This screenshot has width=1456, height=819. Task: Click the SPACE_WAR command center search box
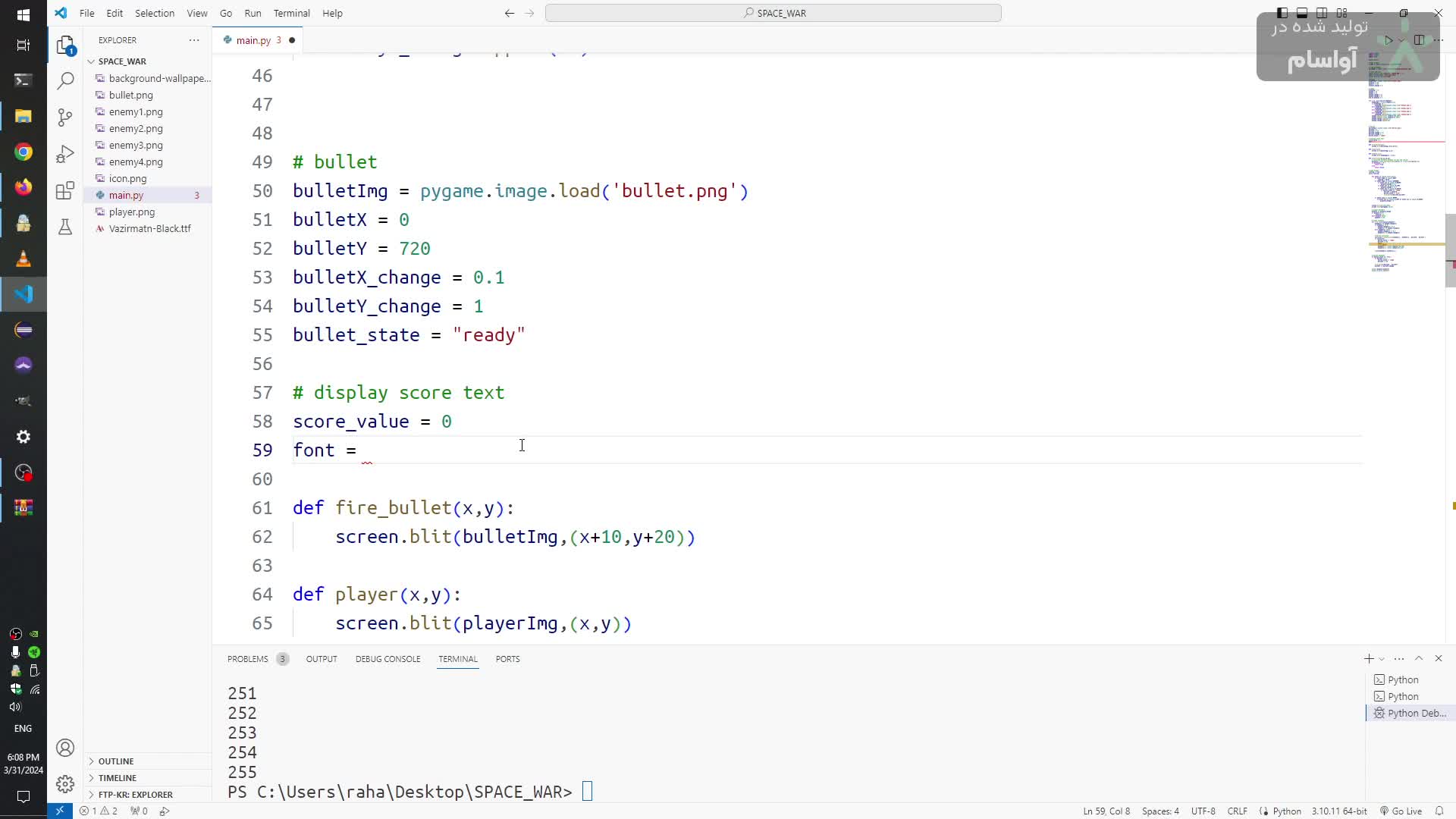(773, 13)
